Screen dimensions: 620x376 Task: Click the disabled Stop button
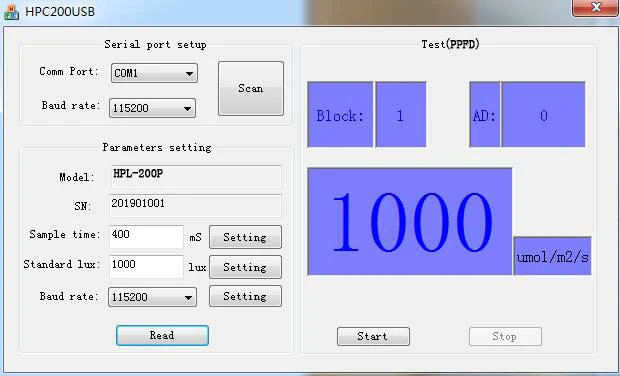coord(505,336)
